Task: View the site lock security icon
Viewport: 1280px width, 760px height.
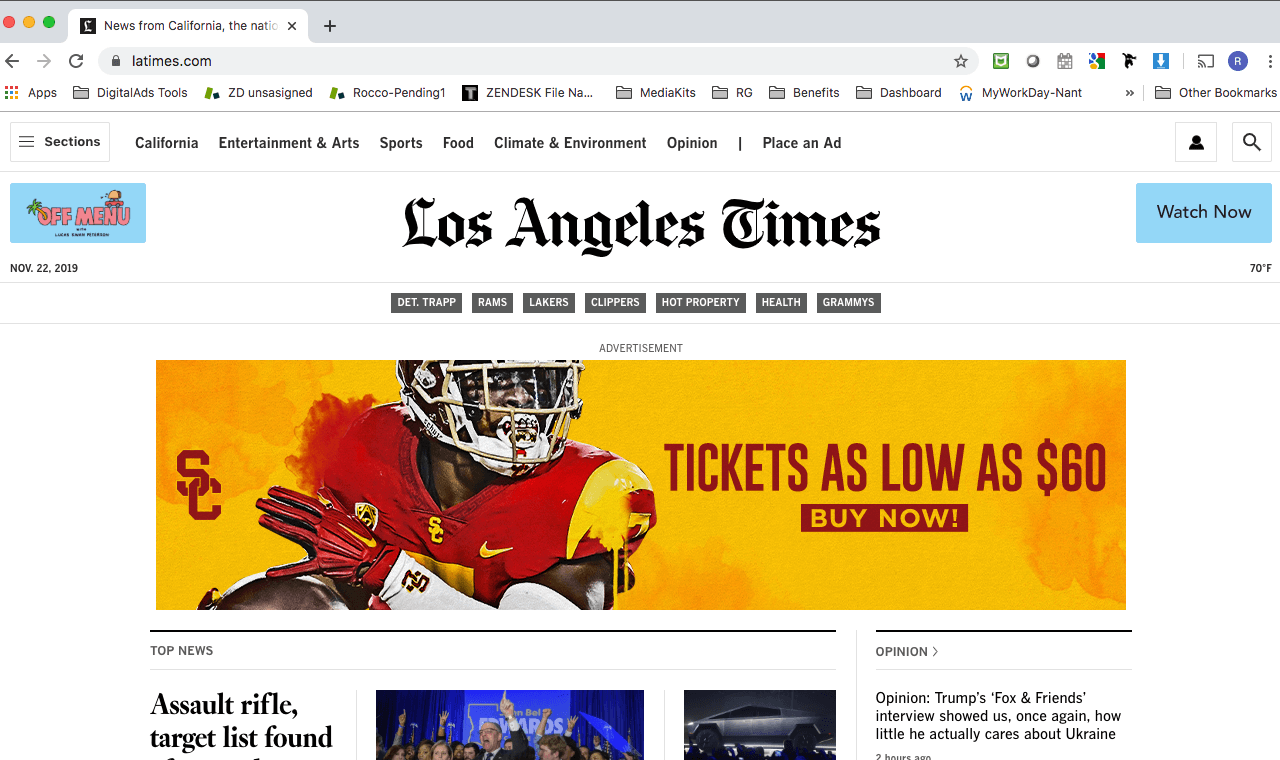Action: 115,61
